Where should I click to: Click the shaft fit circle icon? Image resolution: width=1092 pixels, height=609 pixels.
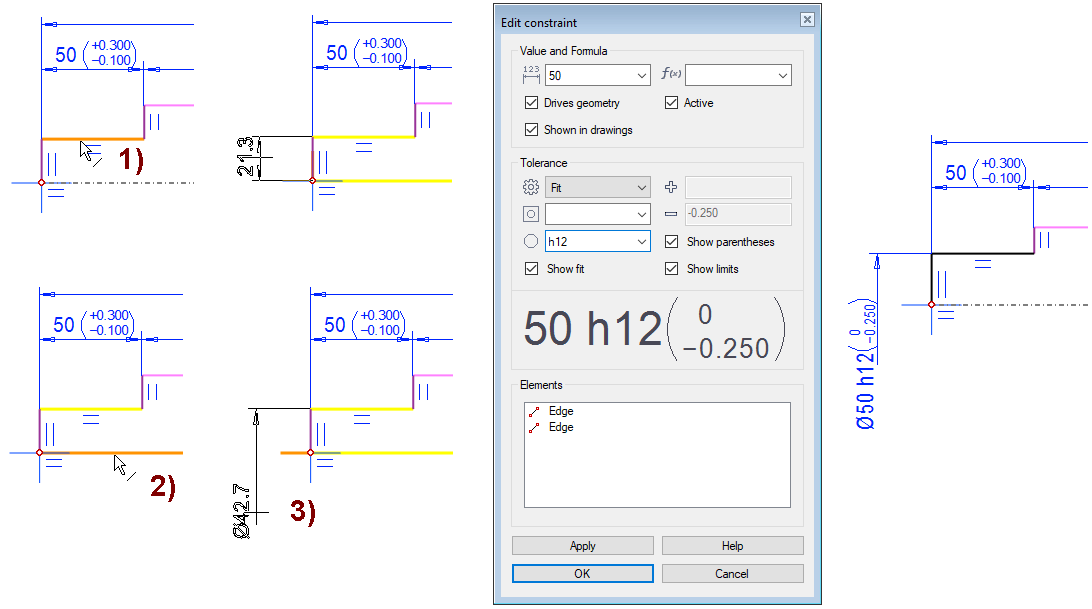(x=530, y=241)
